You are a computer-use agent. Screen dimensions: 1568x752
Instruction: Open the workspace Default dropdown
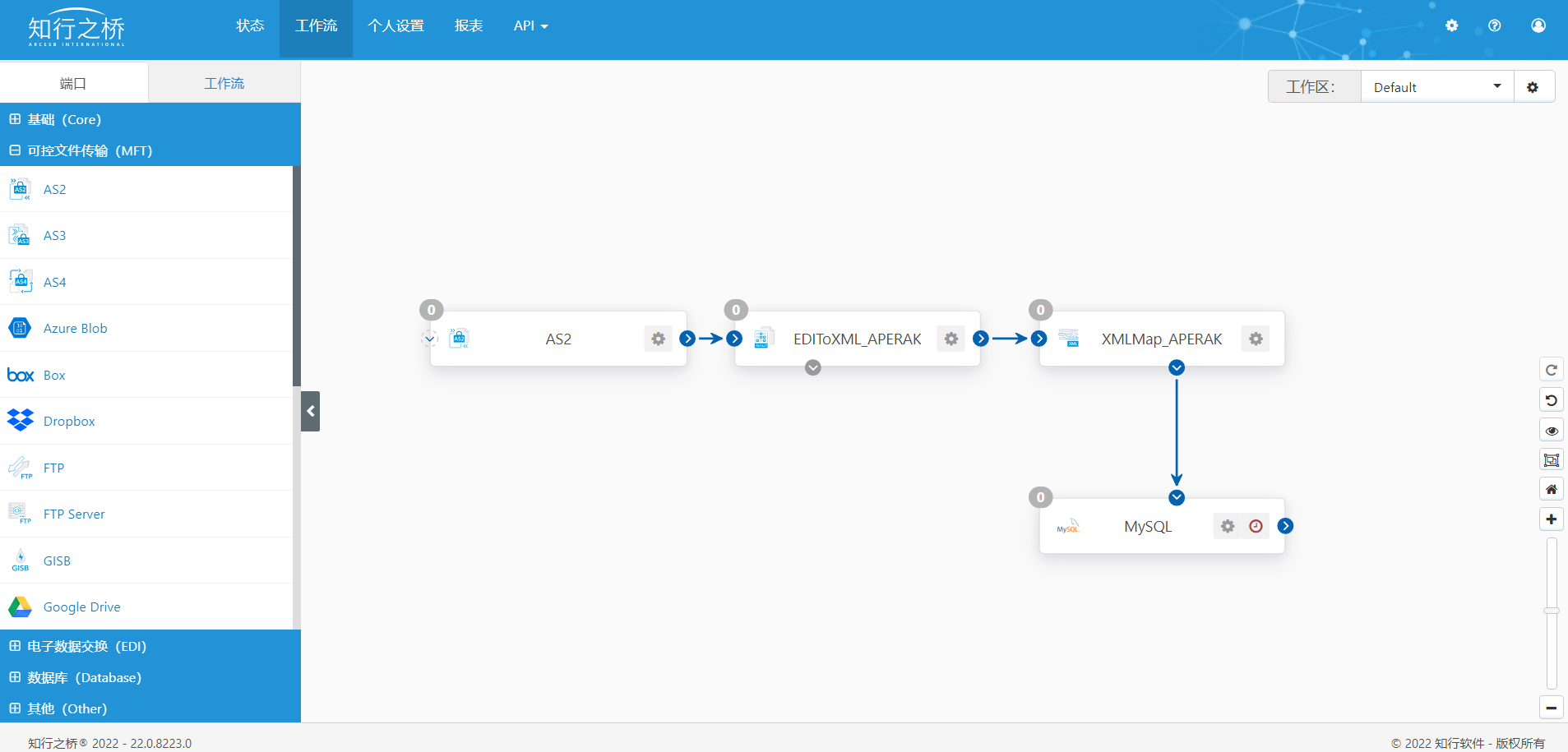[x=1437, y=87]
